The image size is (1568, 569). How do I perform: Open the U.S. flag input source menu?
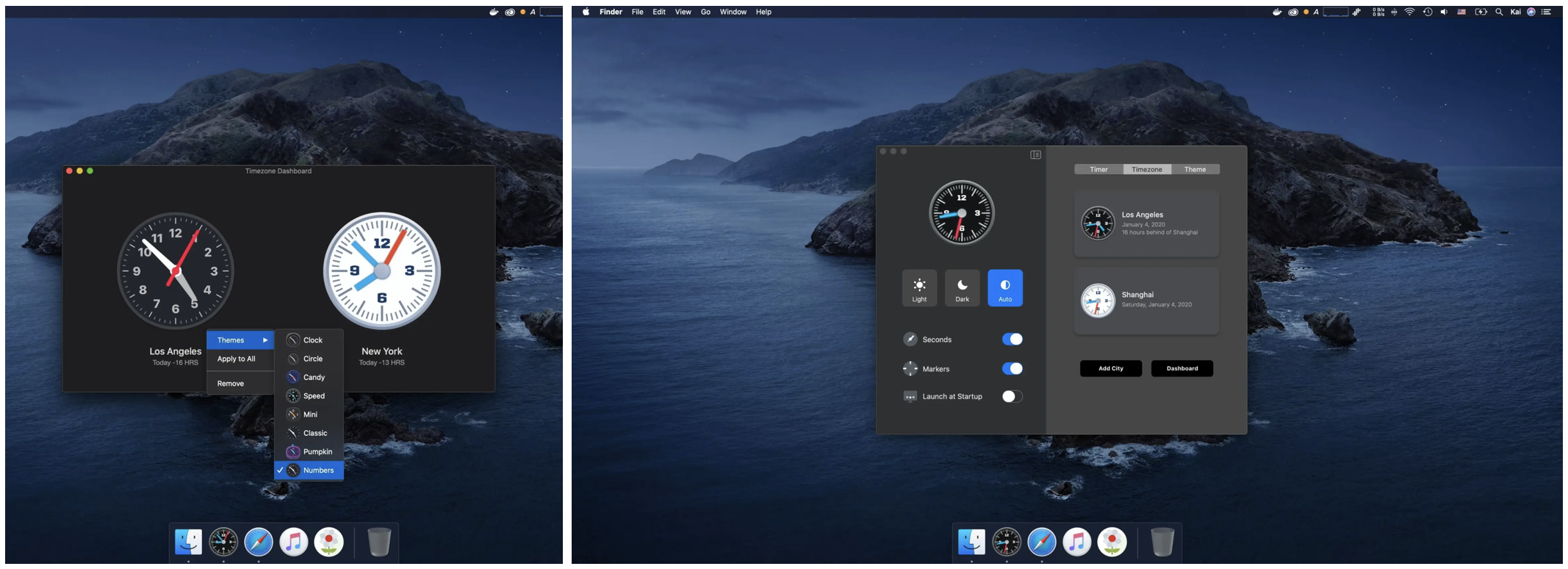[x=1461, y=12]
